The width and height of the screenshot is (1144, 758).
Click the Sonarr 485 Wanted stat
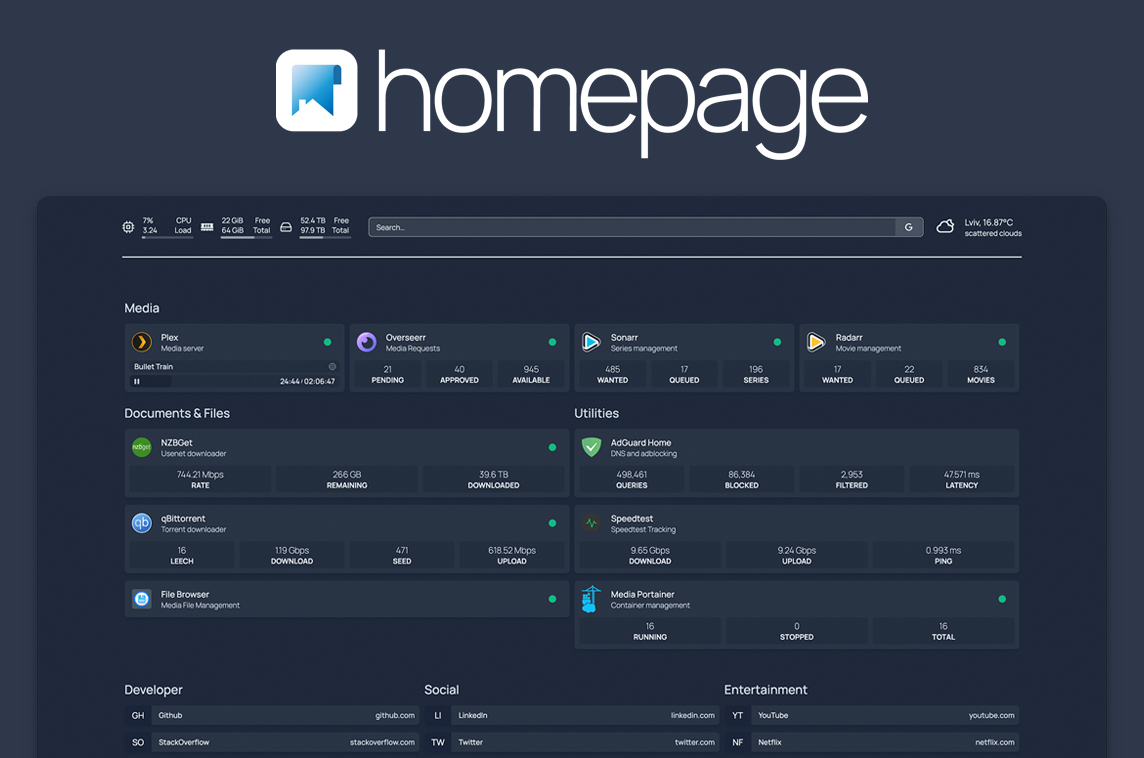[613, 374]
